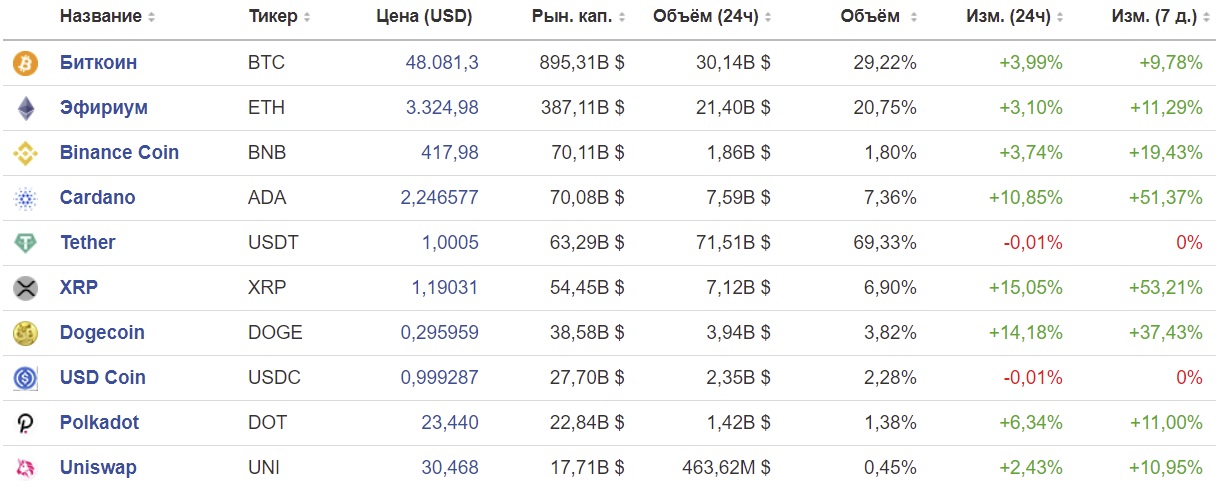The height and width of the screenshot is (497, 1226).
Task: Click the Ethereum diamond icon
Action: tap(24, 108)
